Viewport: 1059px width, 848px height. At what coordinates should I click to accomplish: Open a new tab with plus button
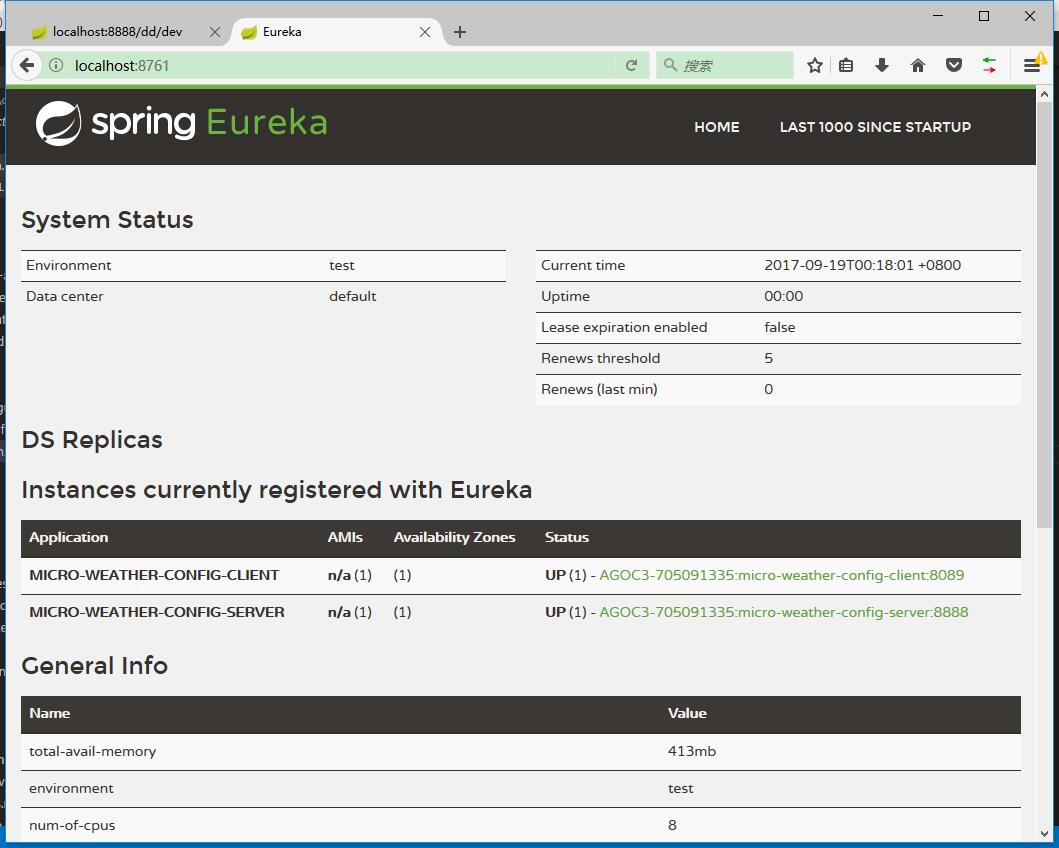[460, 32]
